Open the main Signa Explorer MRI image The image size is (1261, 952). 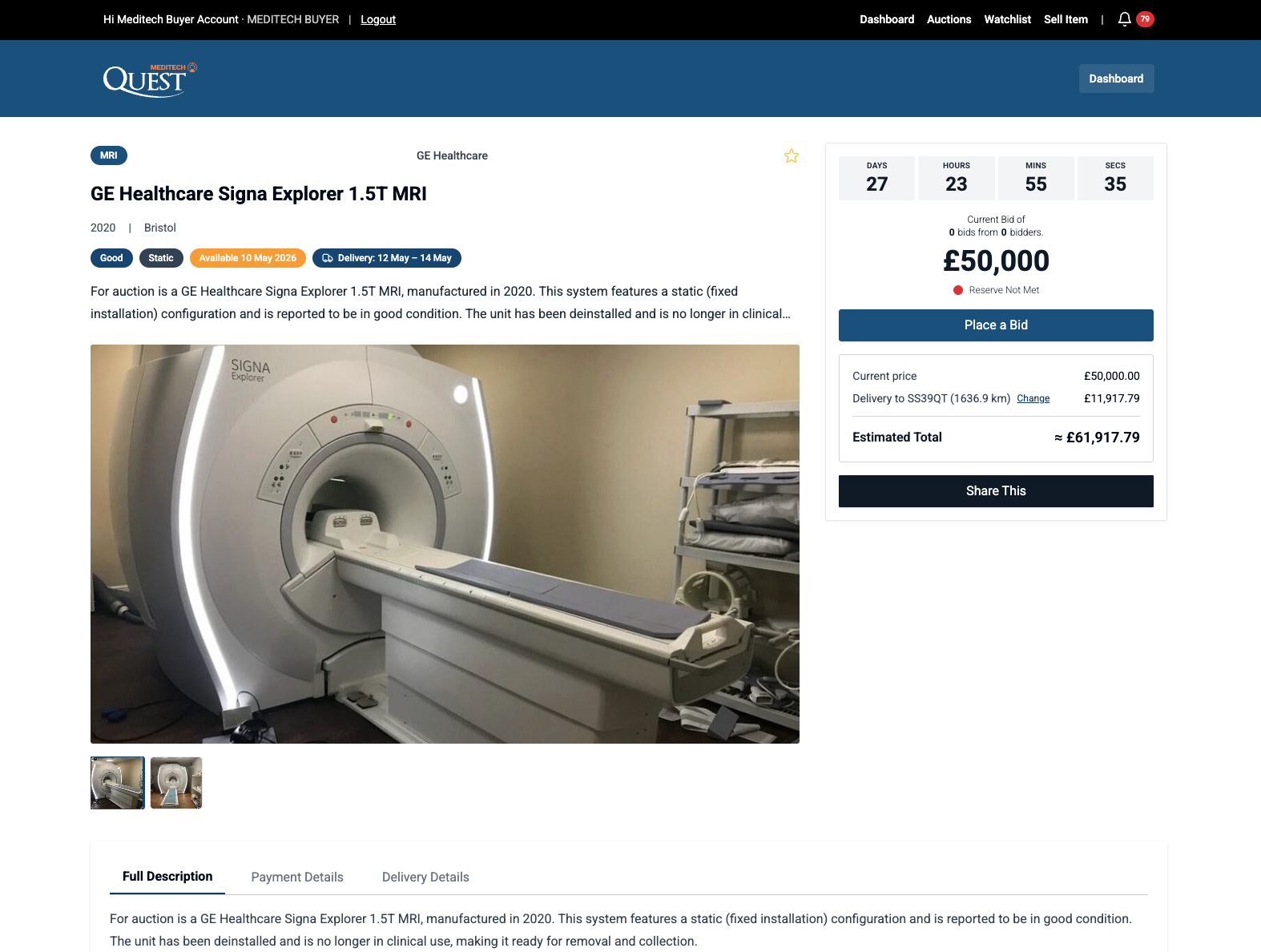tap(445, 544)
